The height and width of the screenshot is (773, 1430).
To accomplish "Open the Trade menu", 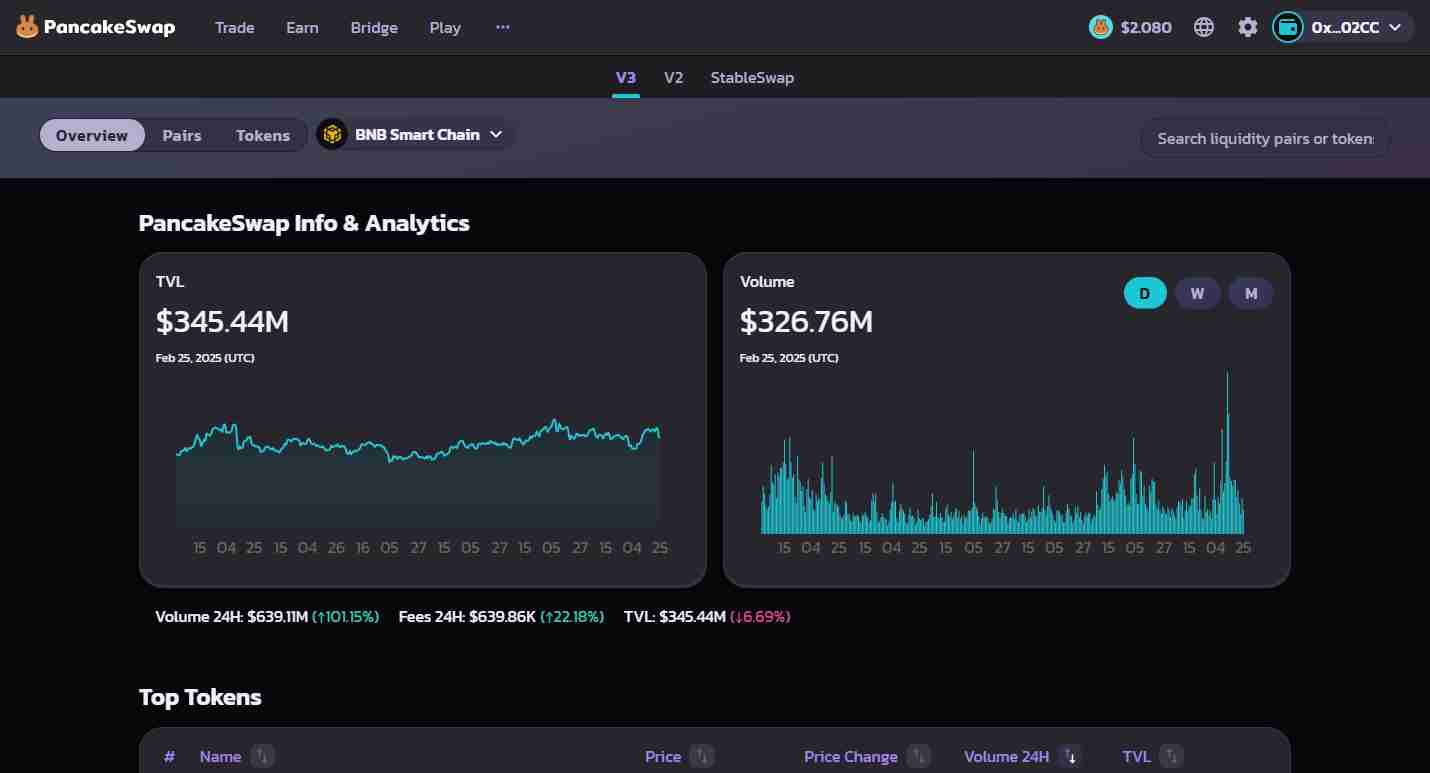I will click(x=235, y=27).
